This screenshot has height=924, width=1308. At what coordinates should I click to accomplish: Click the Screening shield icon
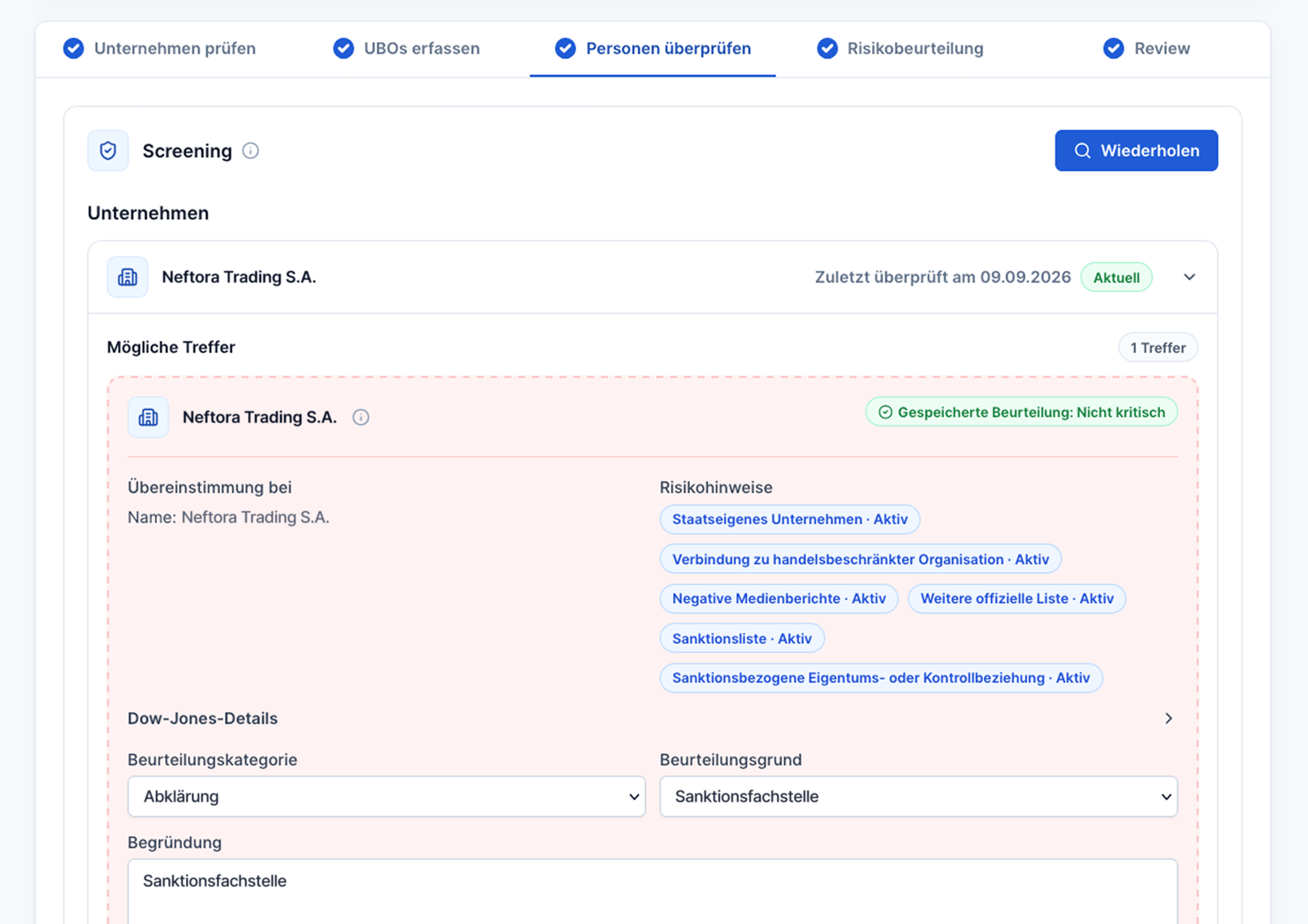[108, 151]
